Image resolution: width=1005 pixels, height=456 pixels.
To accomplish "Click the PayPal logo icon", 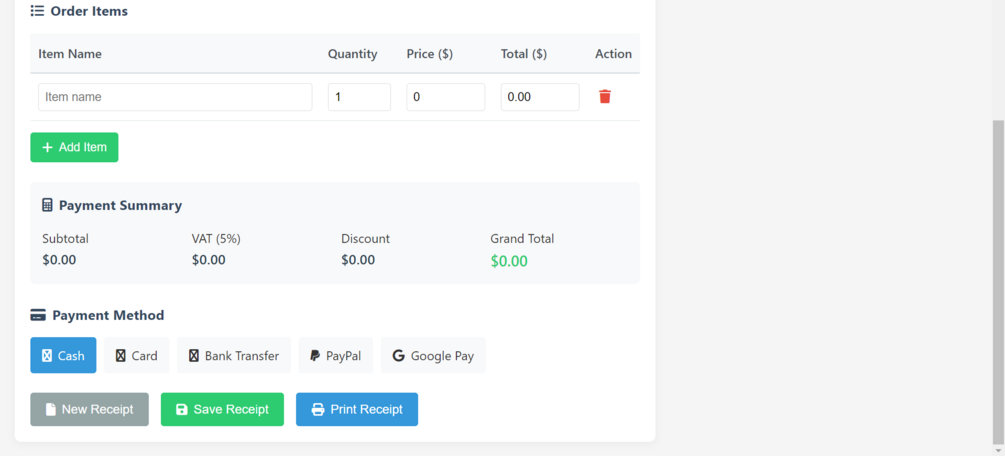I will [315, 356].
